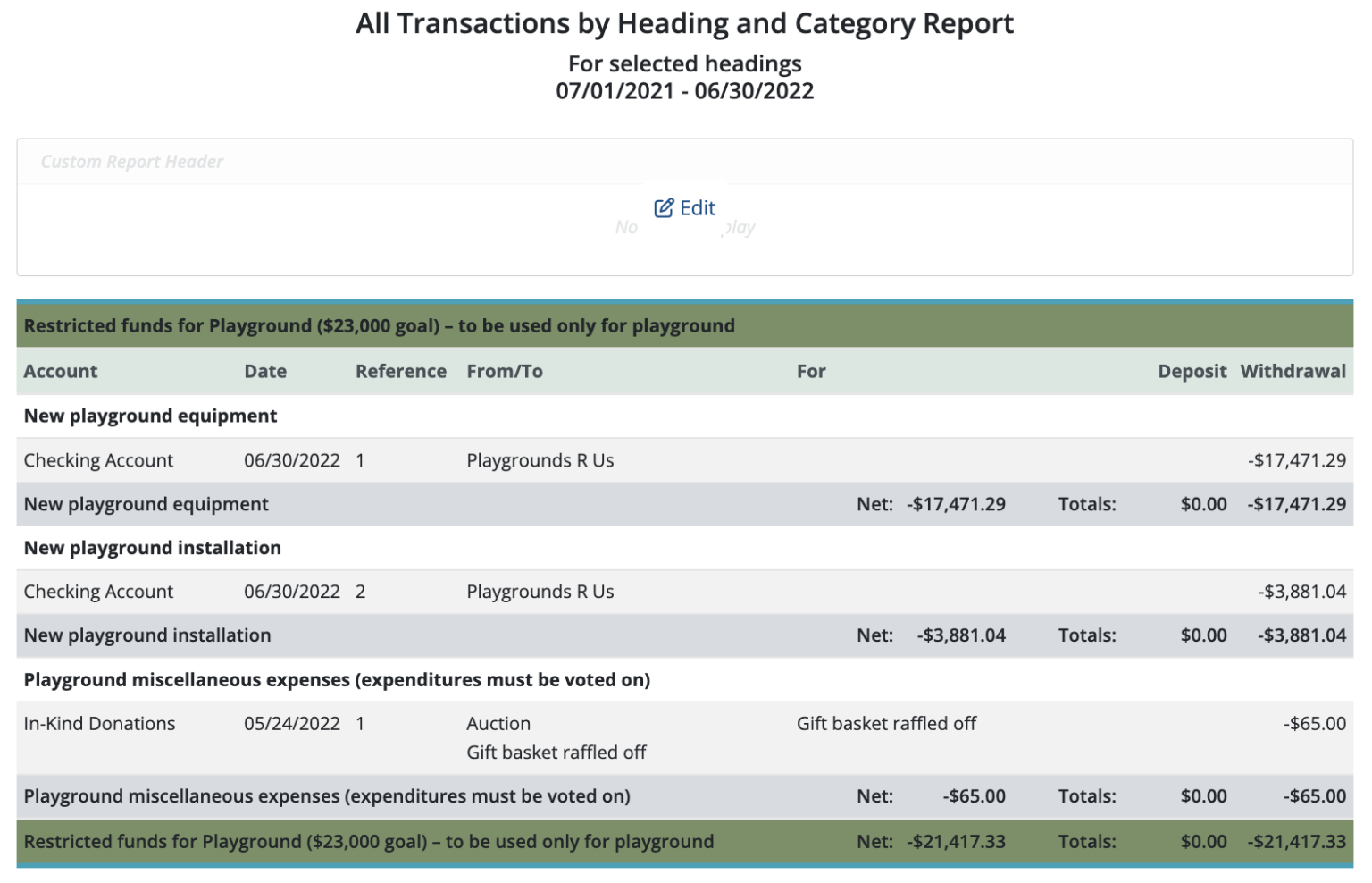The height and width of the screenshot is (883, 1372).
Task: Select the From/To column header
Action: coord(504,371)
